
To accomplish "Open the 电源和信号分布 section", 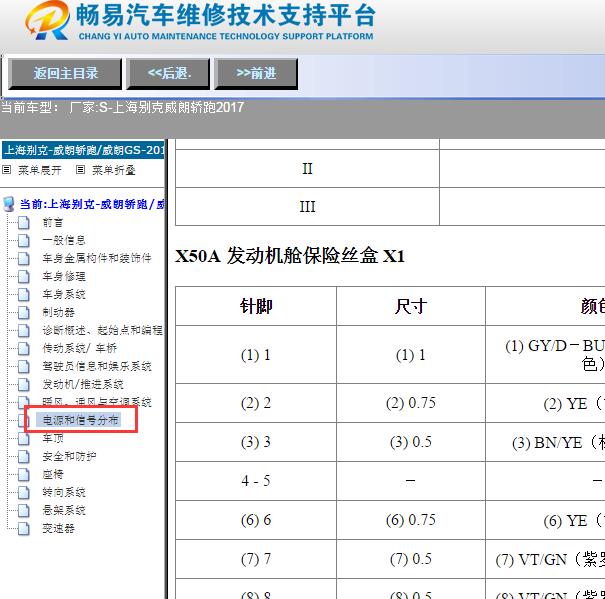I will (80, 420).
